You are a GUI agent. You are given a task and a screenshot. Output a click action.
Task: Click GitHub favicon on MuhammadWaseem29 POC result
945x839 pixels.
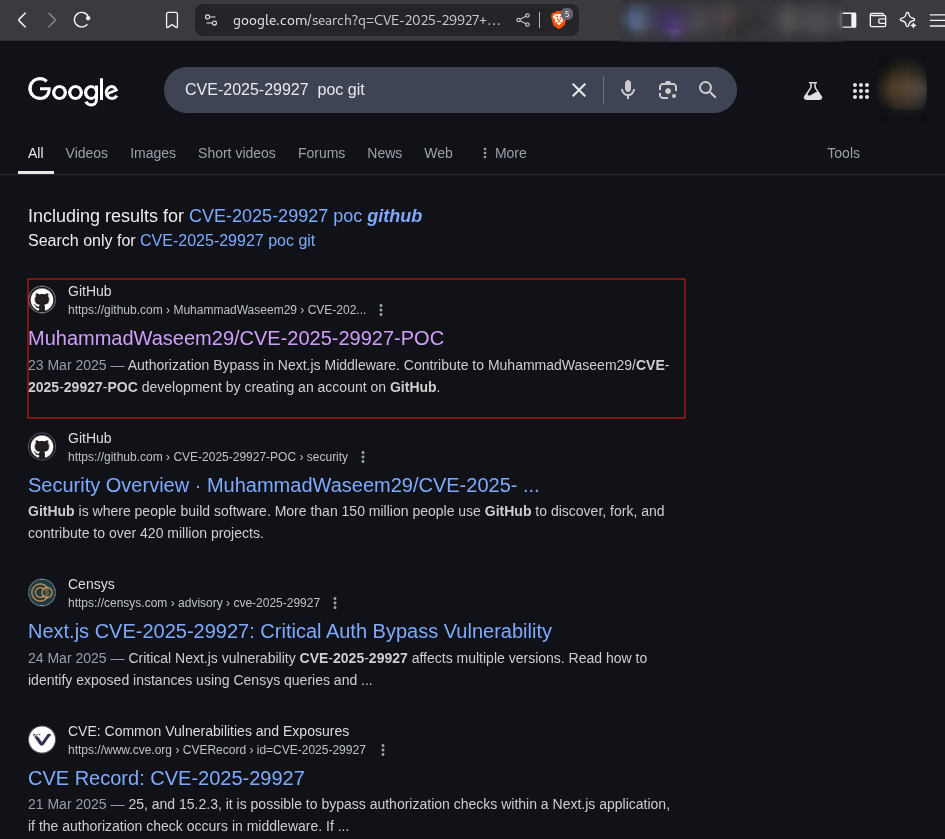coord(42,300)
